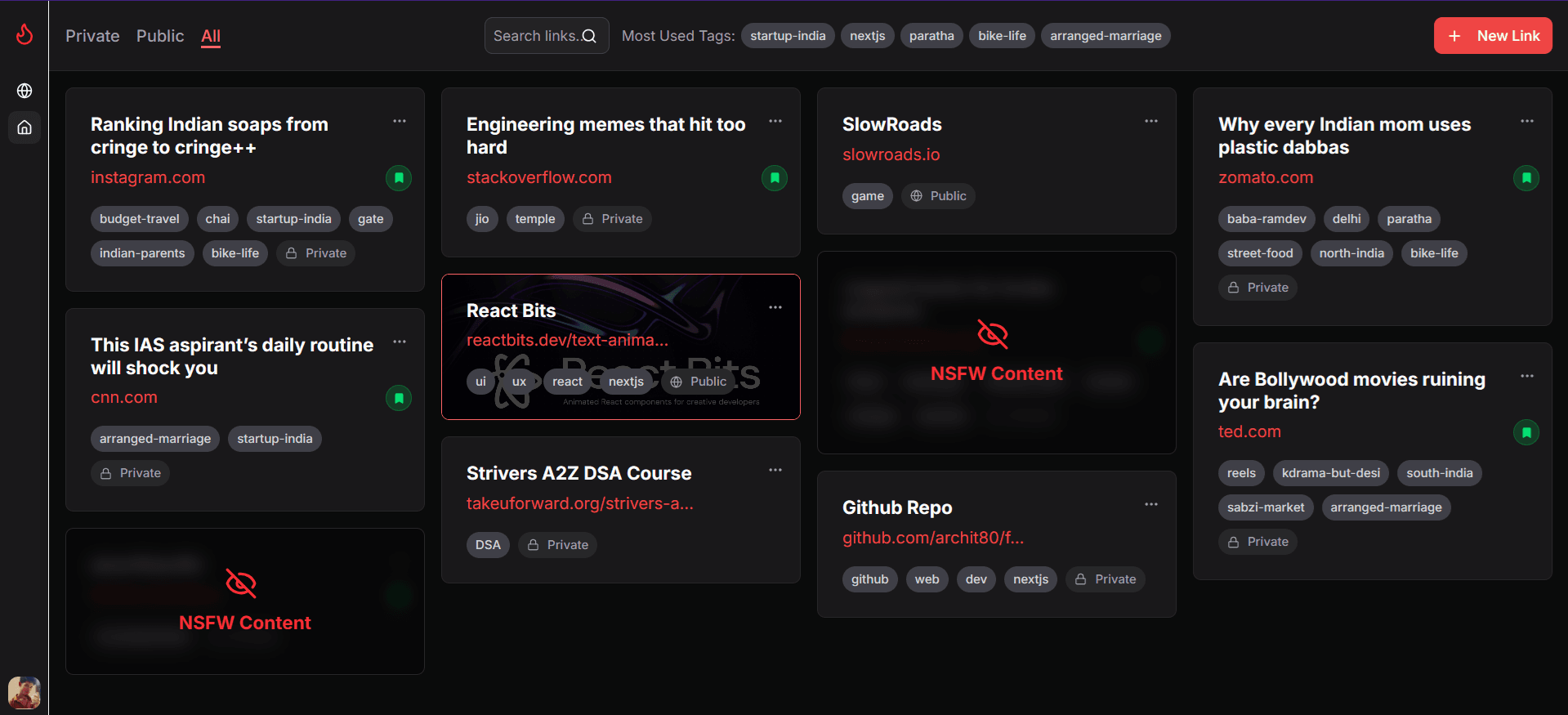Image resolution: width=1568 pixels, height=715 pixels.
Task: Toggle bookmark on Ranking Indian soaps card
Action: [x=399, y=177]
